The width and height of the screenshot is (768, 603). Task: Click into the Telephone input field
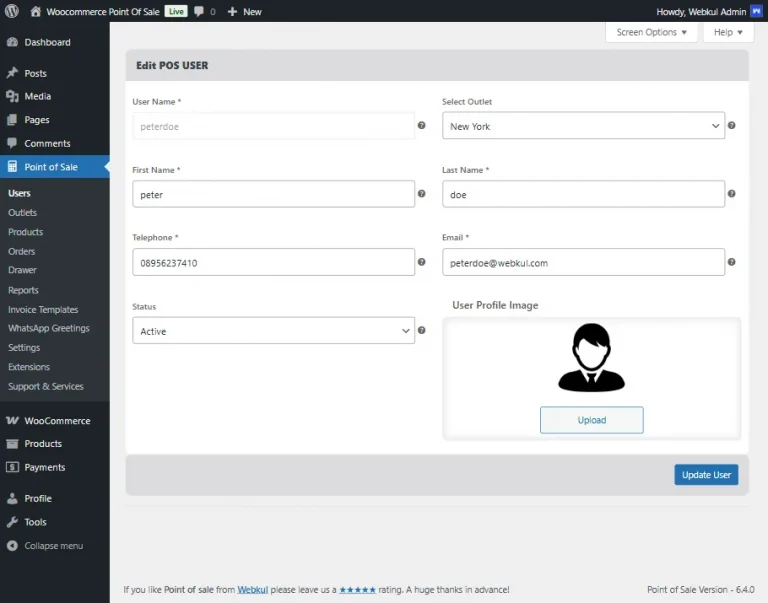click(x=273, y=262)
